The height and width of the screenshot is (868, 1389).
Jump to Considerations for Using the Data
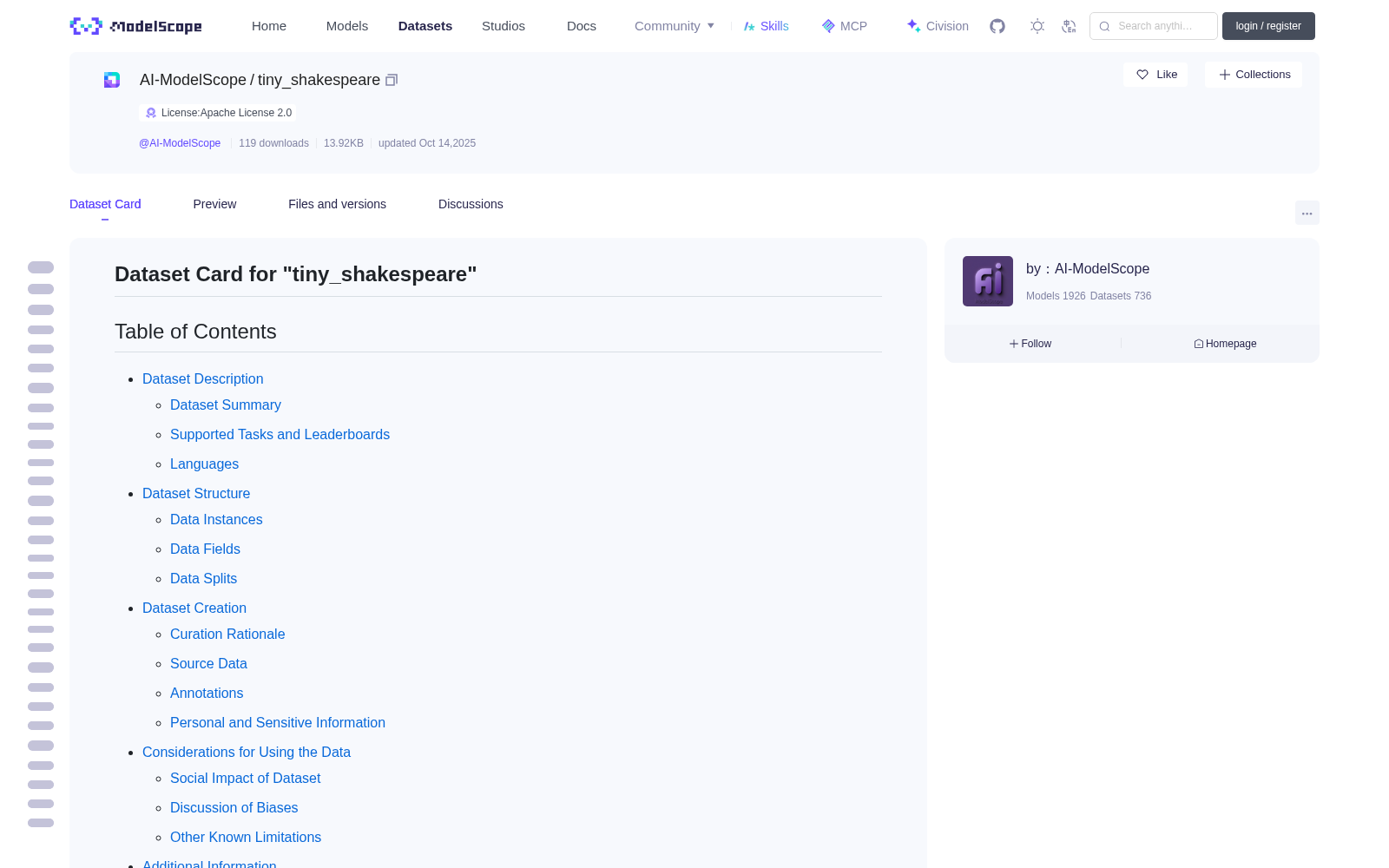pos(247,752)
